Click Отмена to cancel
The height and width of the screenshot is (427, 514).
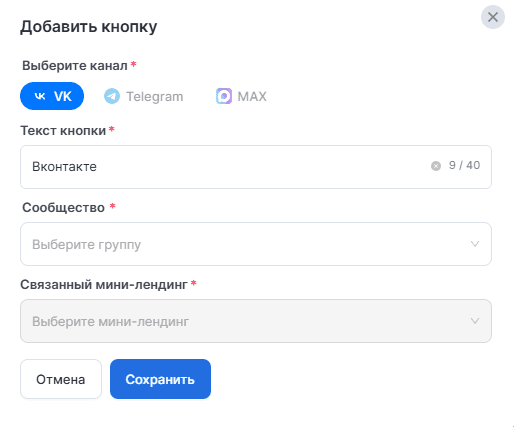point(61,379)
